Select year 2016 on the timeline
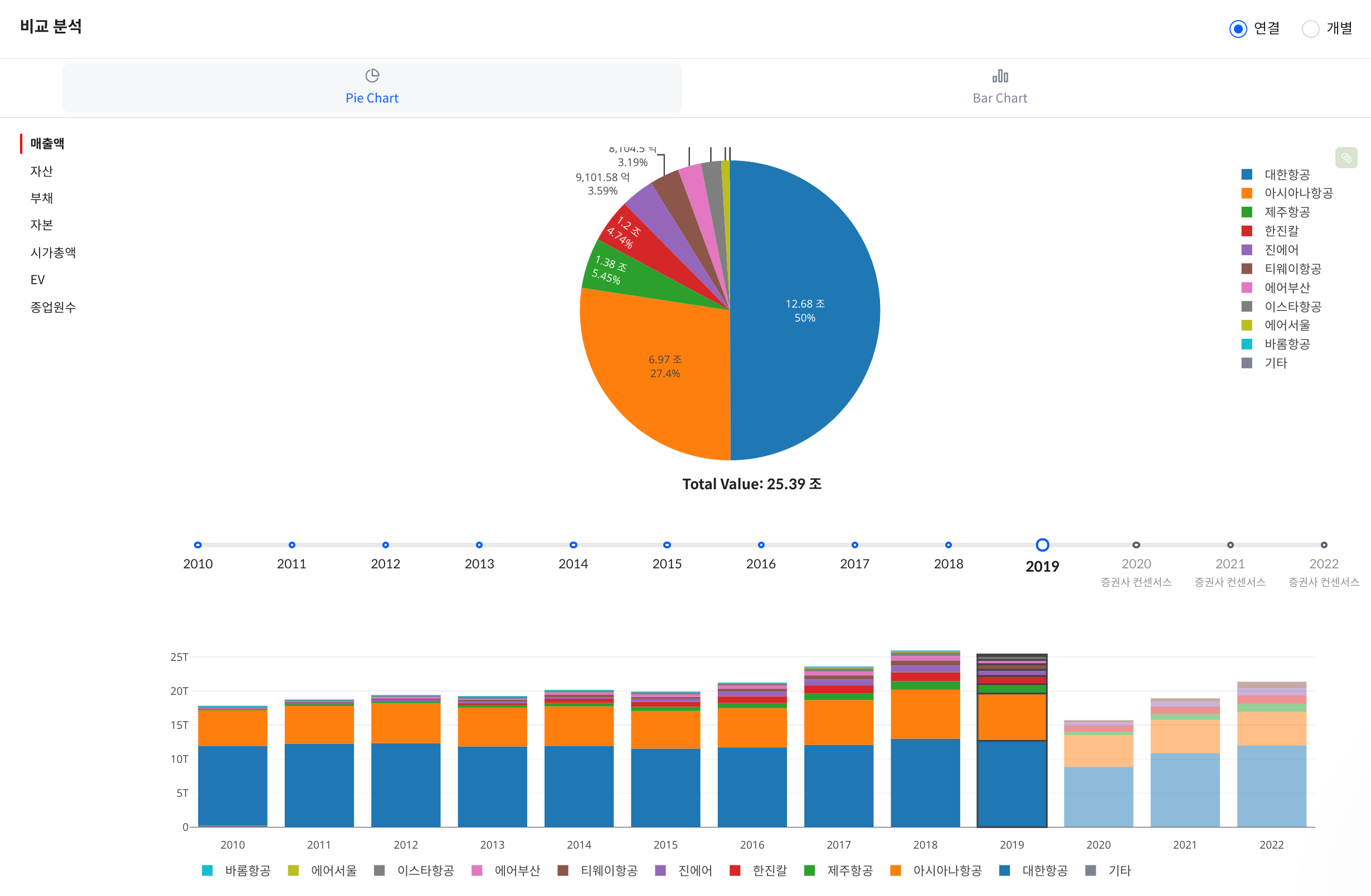The image size is (1371, 896). (761, 545)
